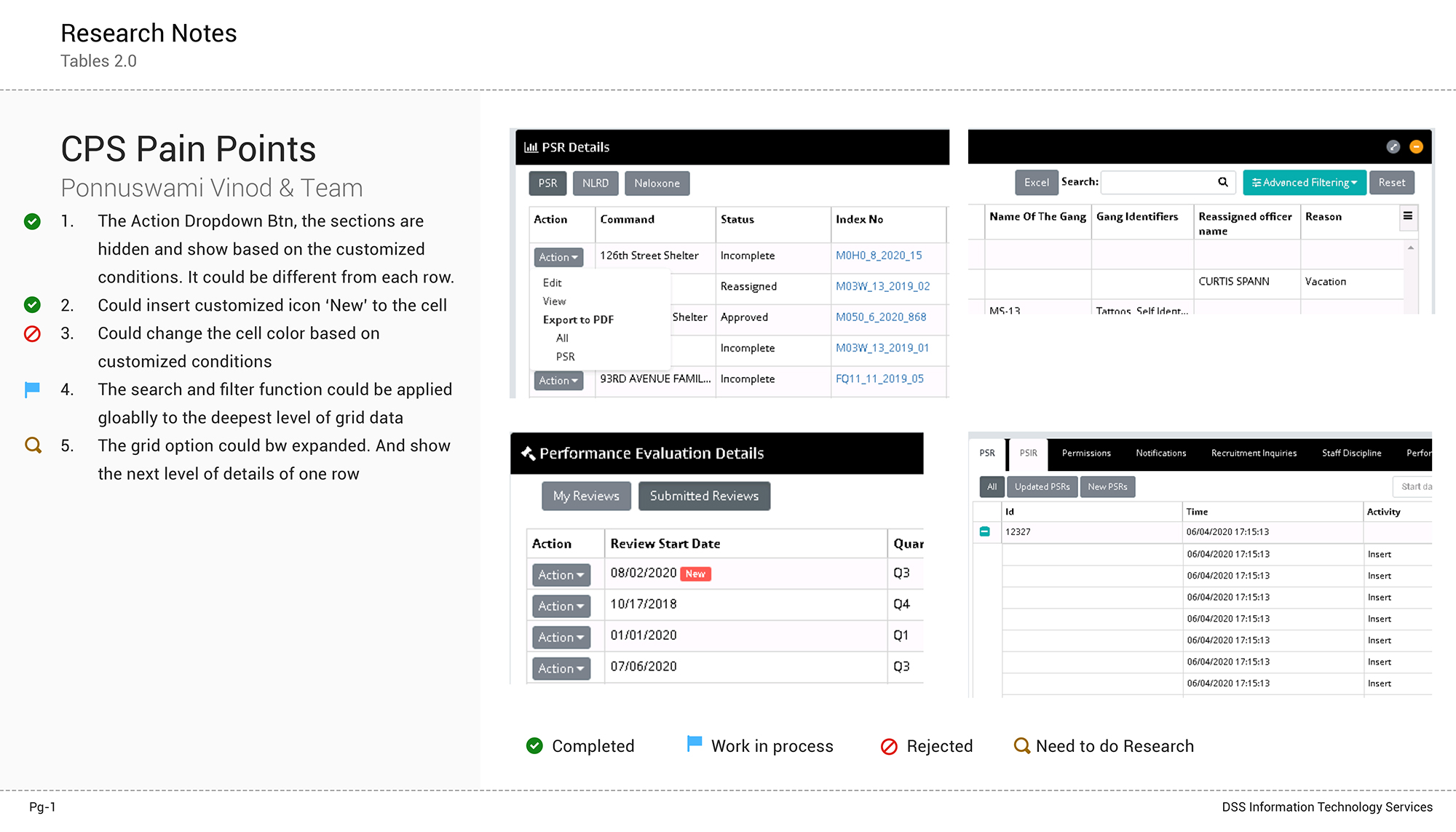Image resolution: width=1456 pixels, height=832 pixels.
Task: Toggle the green check beside item 2
Action: click(x=32, y=305)
